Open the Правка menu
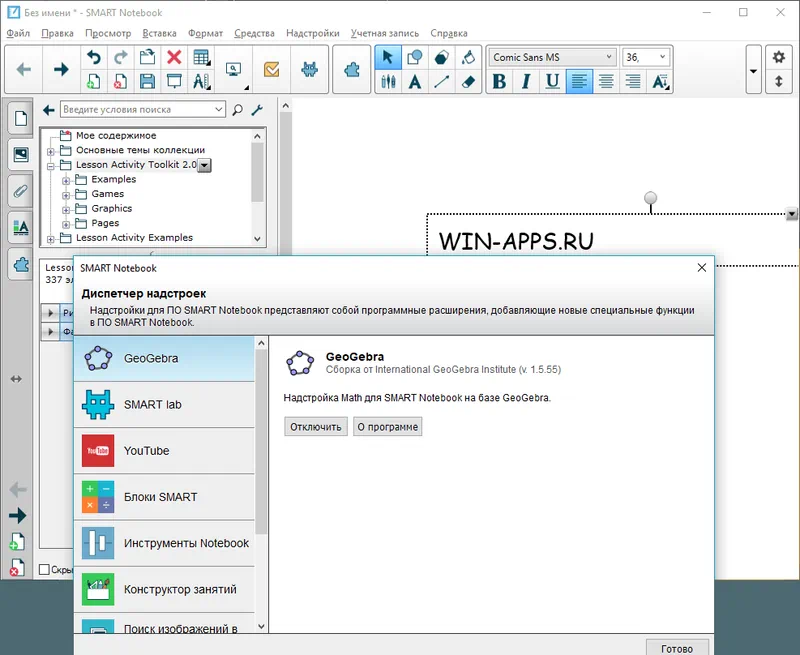Image resolution: width=800 pixels, height=655 pixels. (57, 33)
